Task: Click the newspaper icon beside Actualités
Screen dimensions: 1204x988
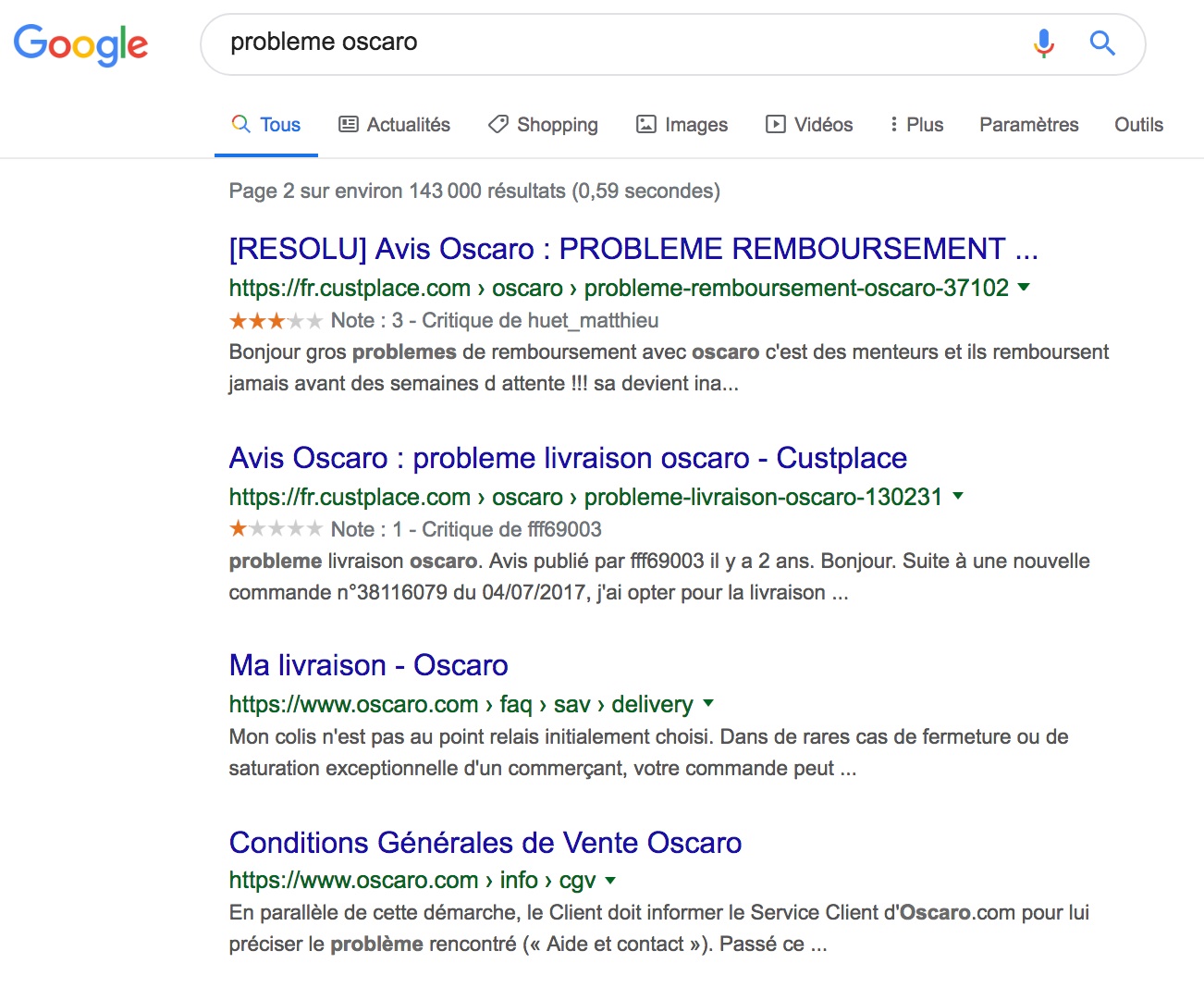Action: tap(349, 124)
